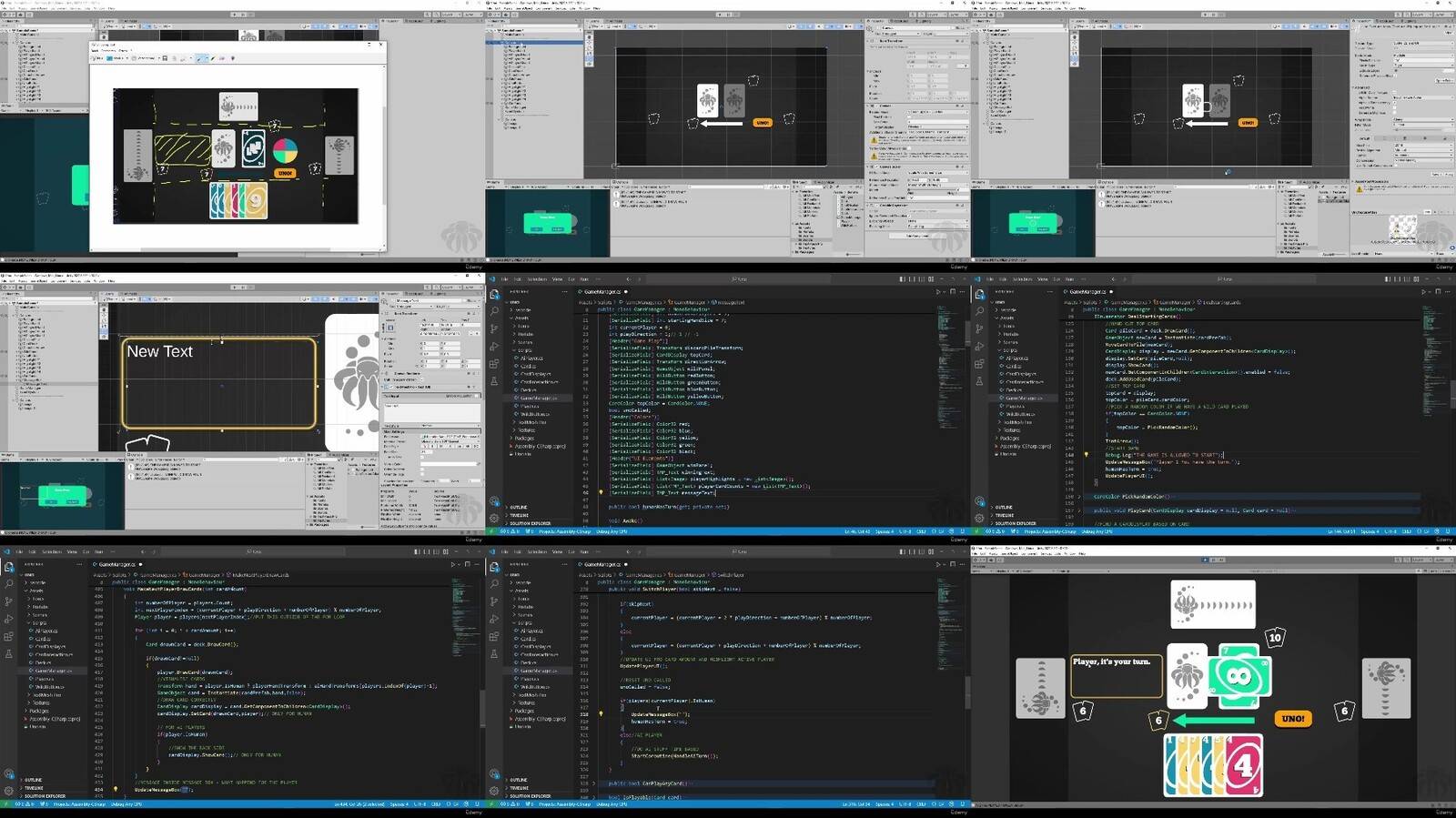Toggle Primary Side Bar in the SwitchPlayer code window
Viewport: 1456px width, 818px height.
tap(903, 552)
